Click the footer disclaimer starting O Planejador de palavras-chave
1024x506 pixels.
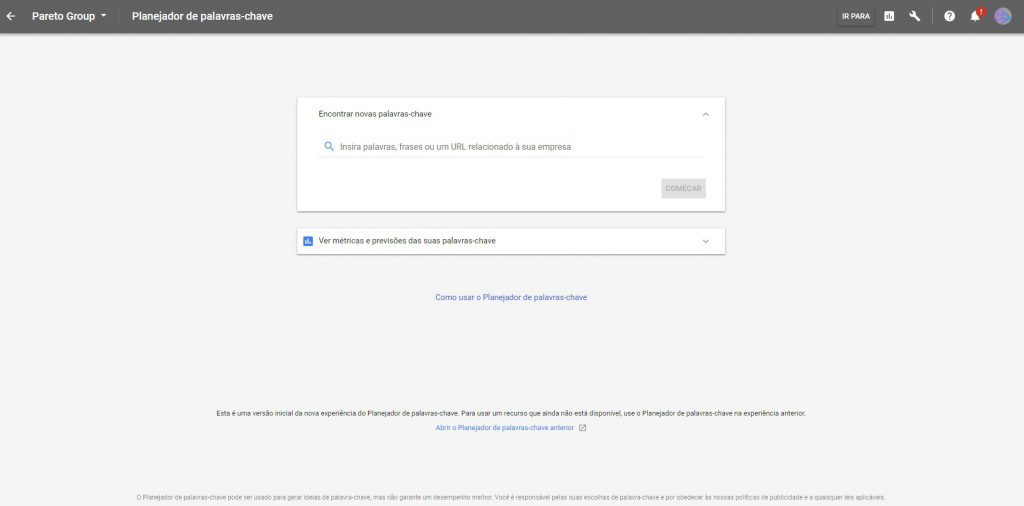click(511, 498)
